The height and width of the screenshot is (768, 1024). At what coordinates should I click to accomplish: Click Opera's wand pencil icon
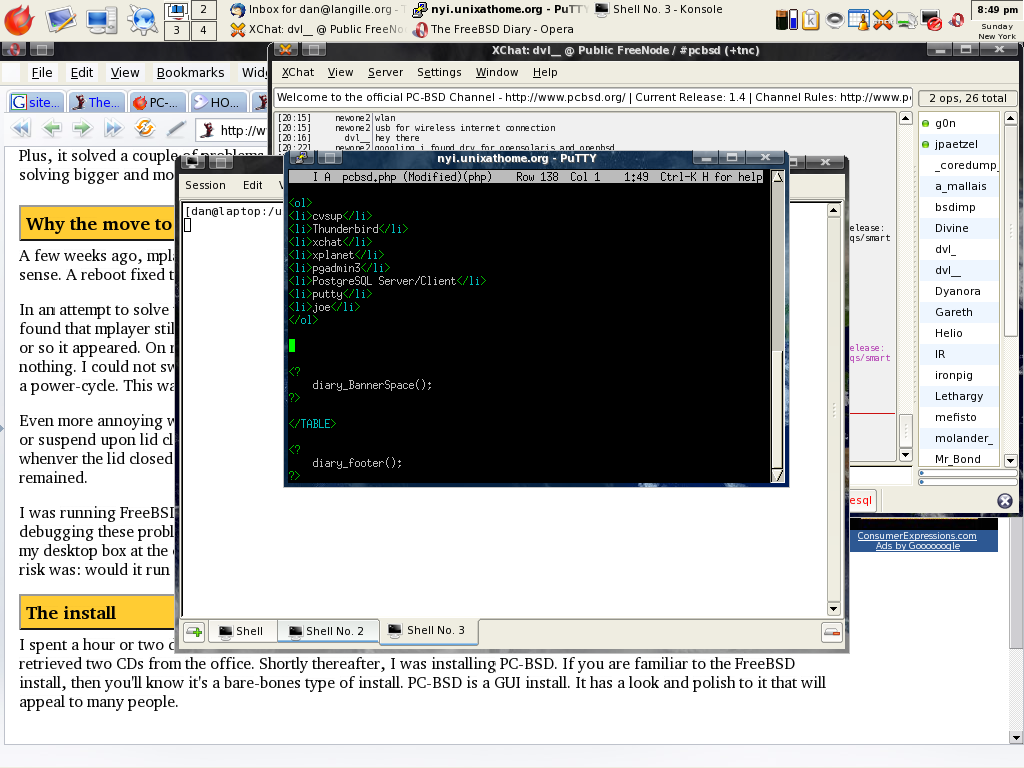(x=175, y=129)
